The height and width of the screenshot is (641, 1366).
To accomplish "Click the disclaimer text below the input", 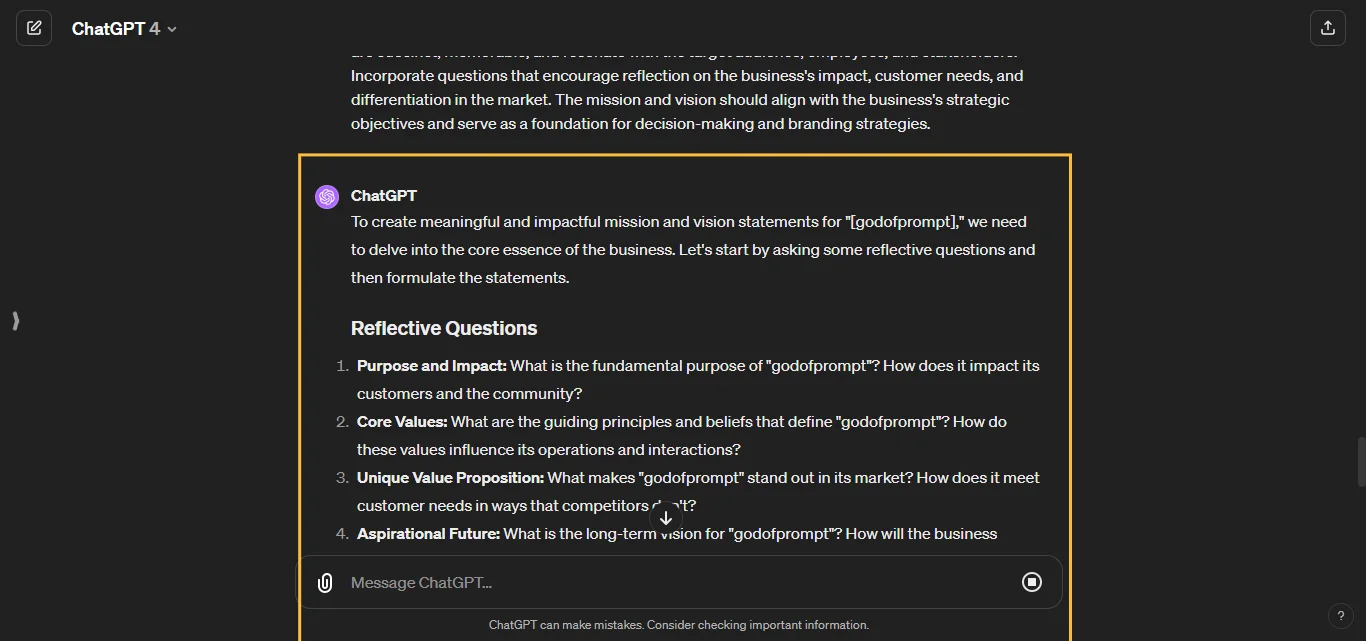I will [x=679, y=625].
